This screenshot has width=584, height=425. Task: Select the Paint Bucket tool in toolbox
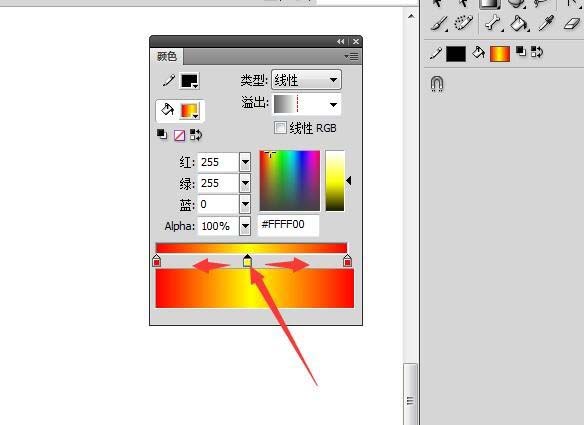pyautogui.click(x=519, y=24)
